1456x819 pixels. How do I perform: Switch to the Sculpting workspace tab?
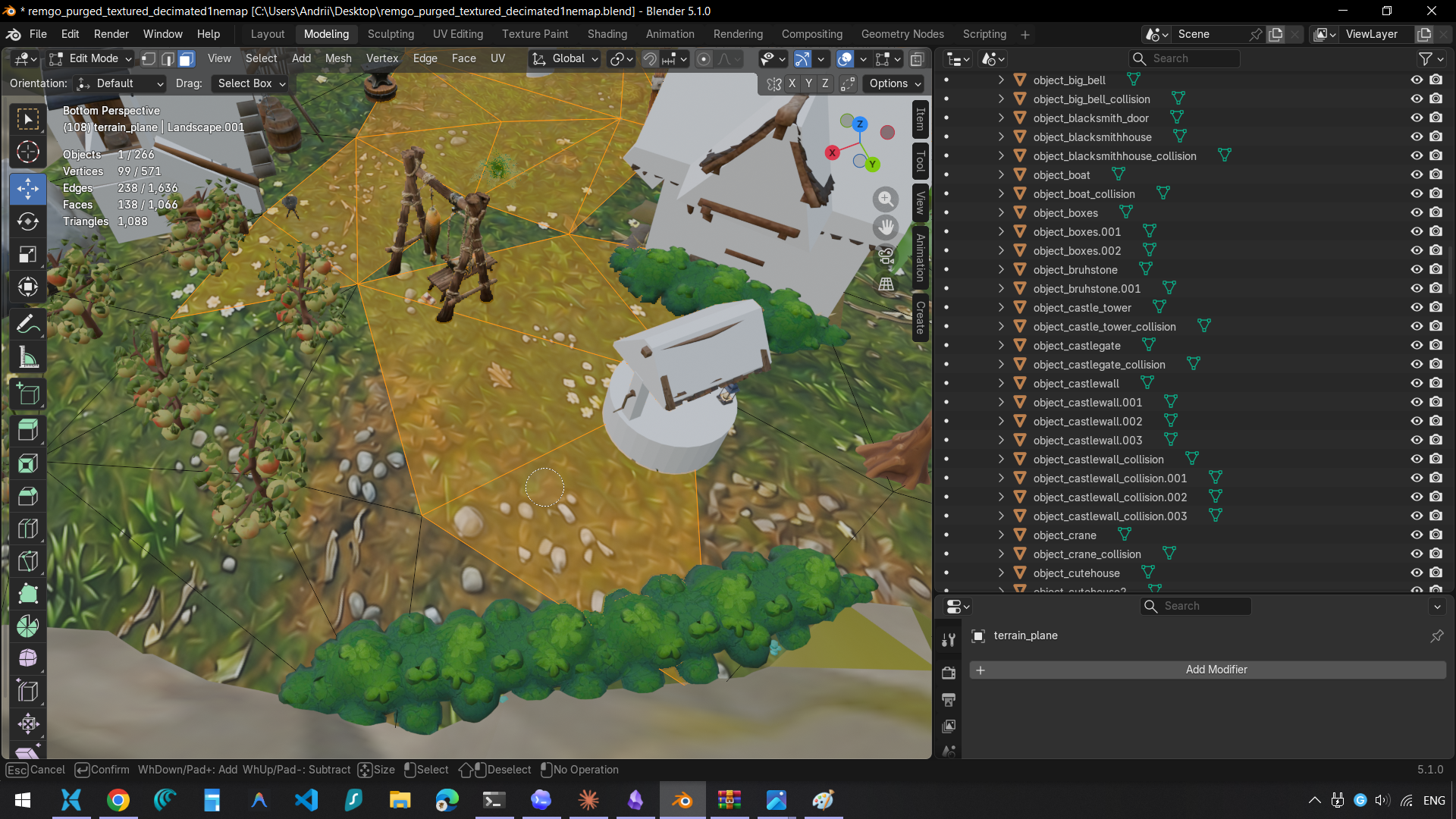391,34
